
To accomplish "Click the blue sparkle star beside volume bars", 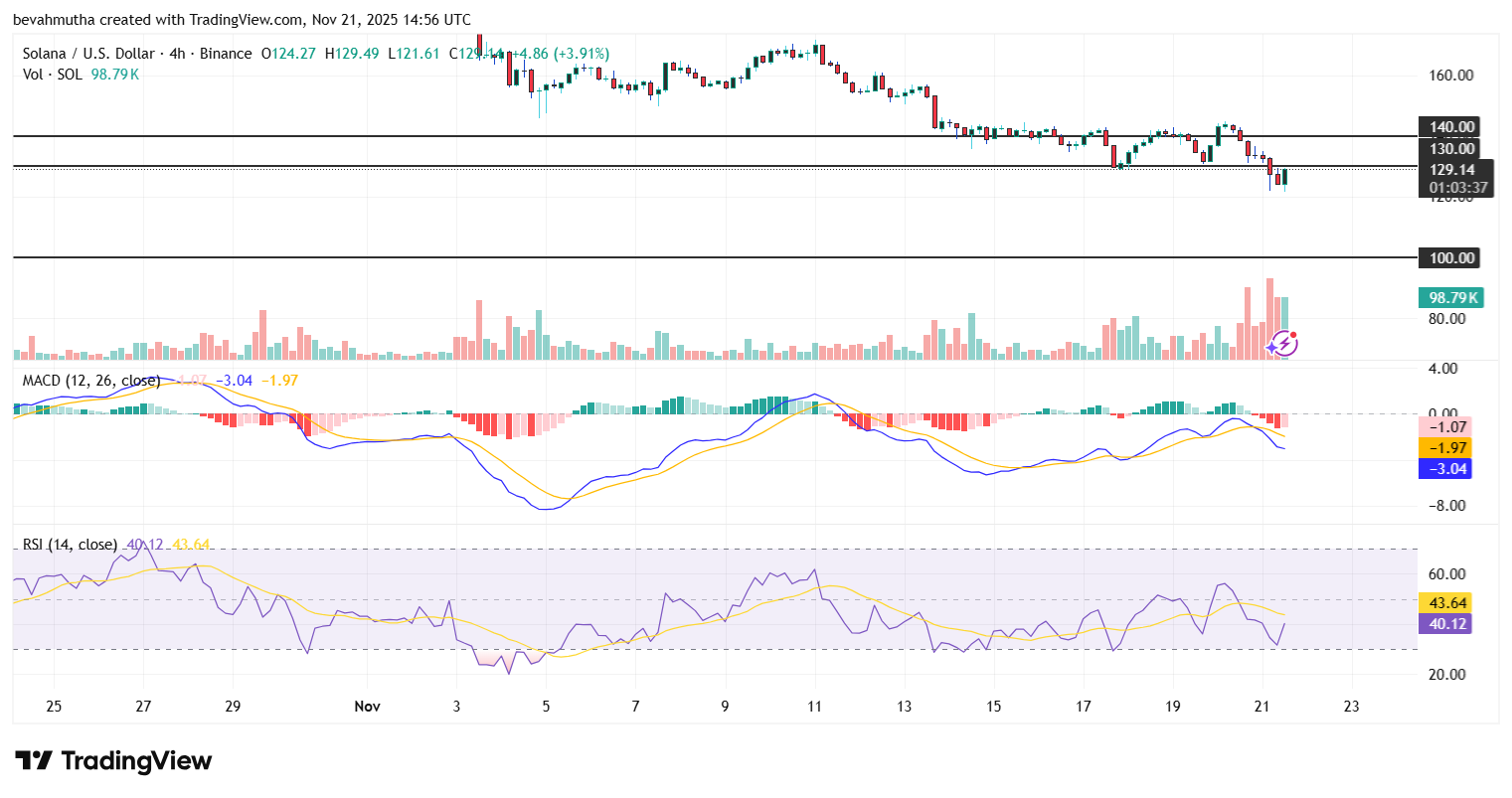I will pyautogui.click(x=1273, y=347).
